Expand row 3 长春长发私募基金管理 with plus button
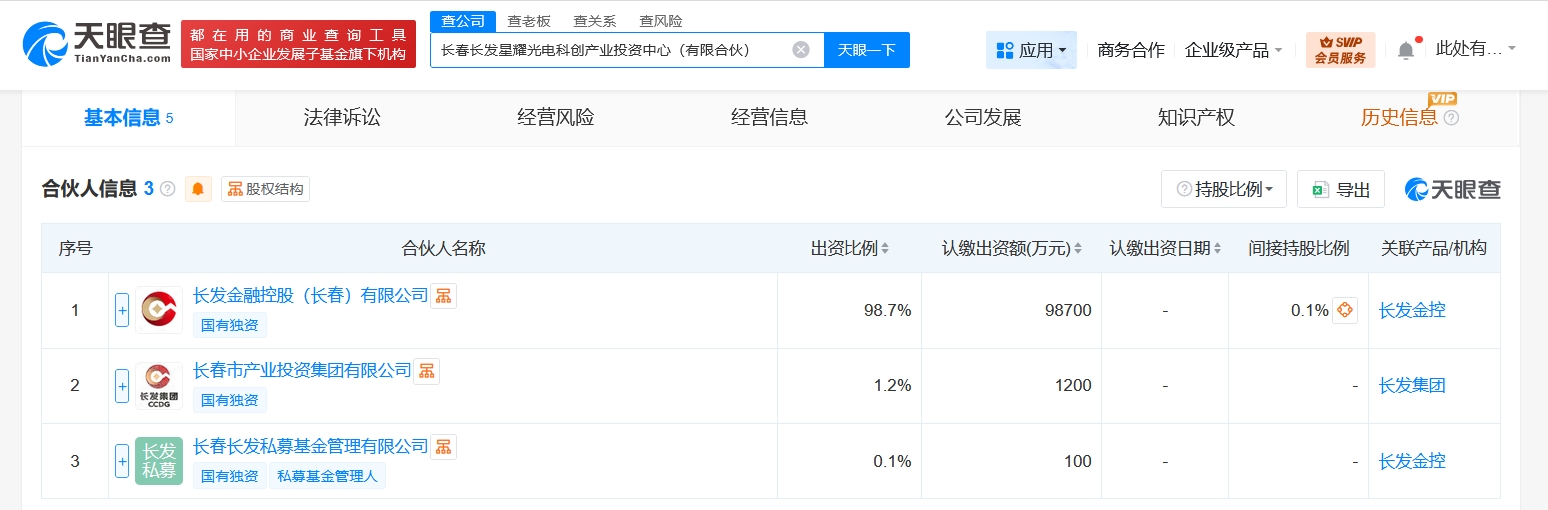1548x510 pixels. pyautogui.click(x=122, y=461)
